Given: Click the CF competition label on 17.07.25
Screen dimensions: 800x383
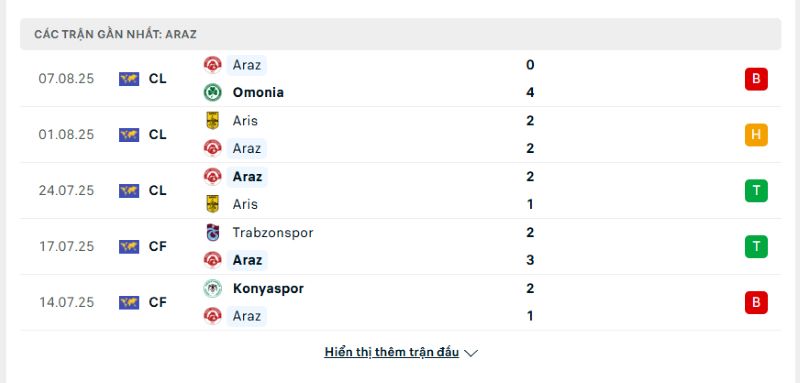Looking at the screenshot, I should coord(158,247).
